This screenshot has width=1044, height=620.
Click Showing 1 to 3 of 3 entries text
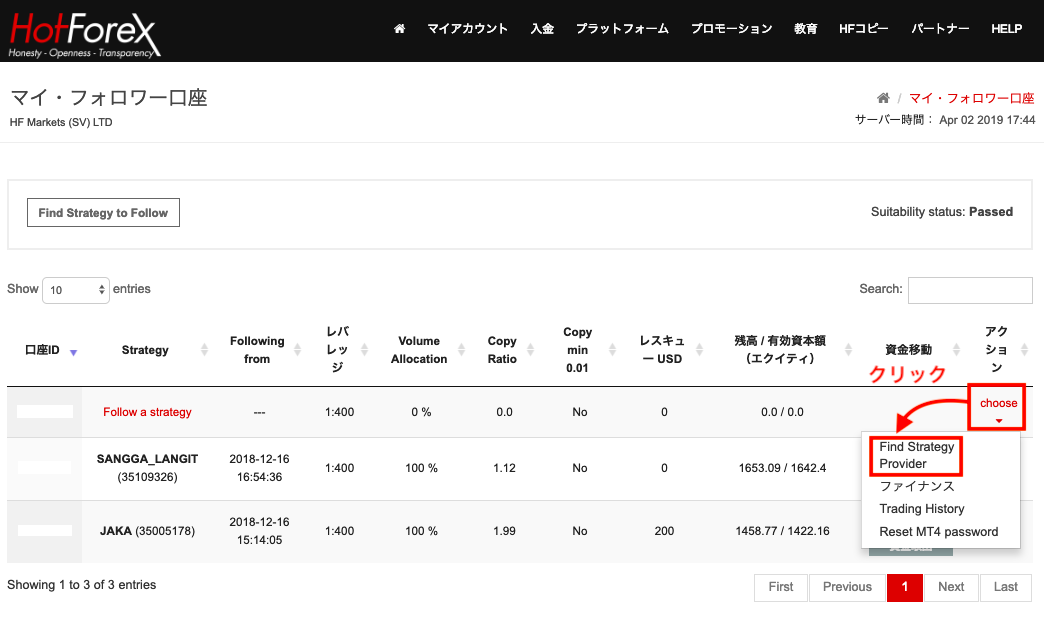click(x=81, y=585)
